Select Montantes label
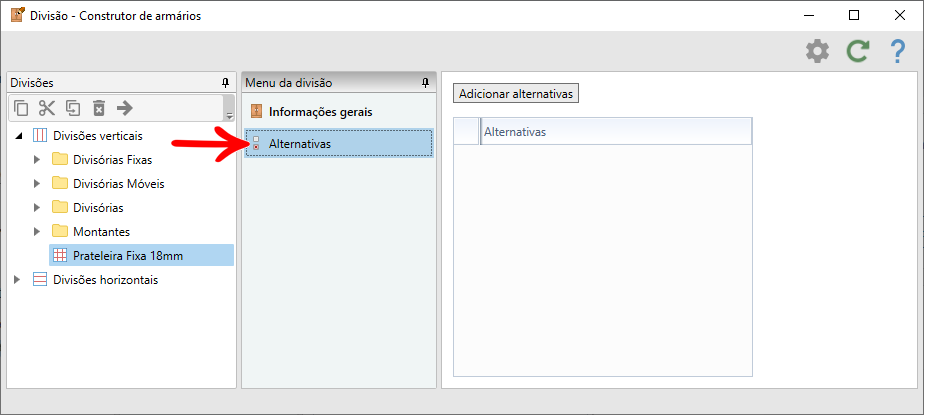Viewport: 933px width, 417px height. [x=101, y=231]
